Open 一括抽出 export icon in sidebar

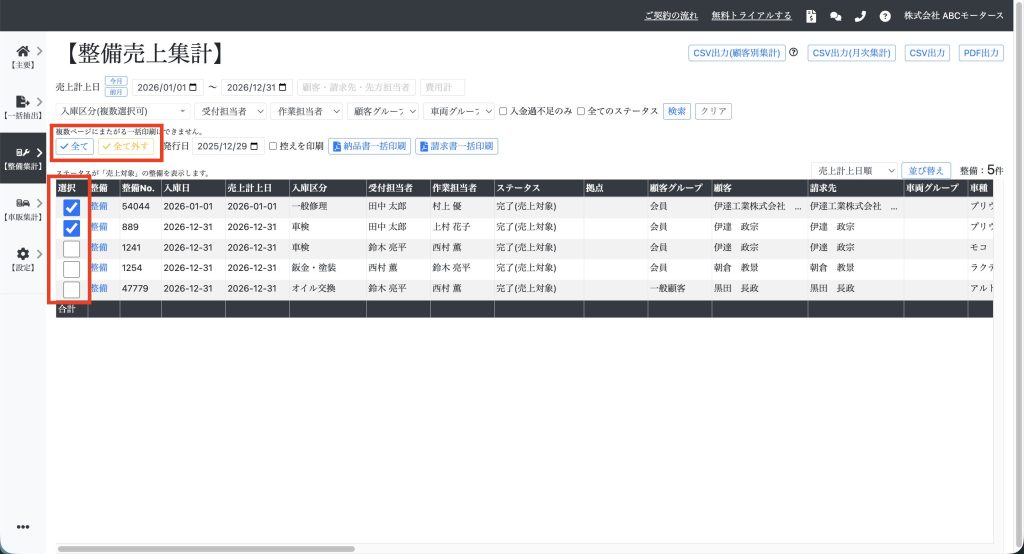[23, 102]
